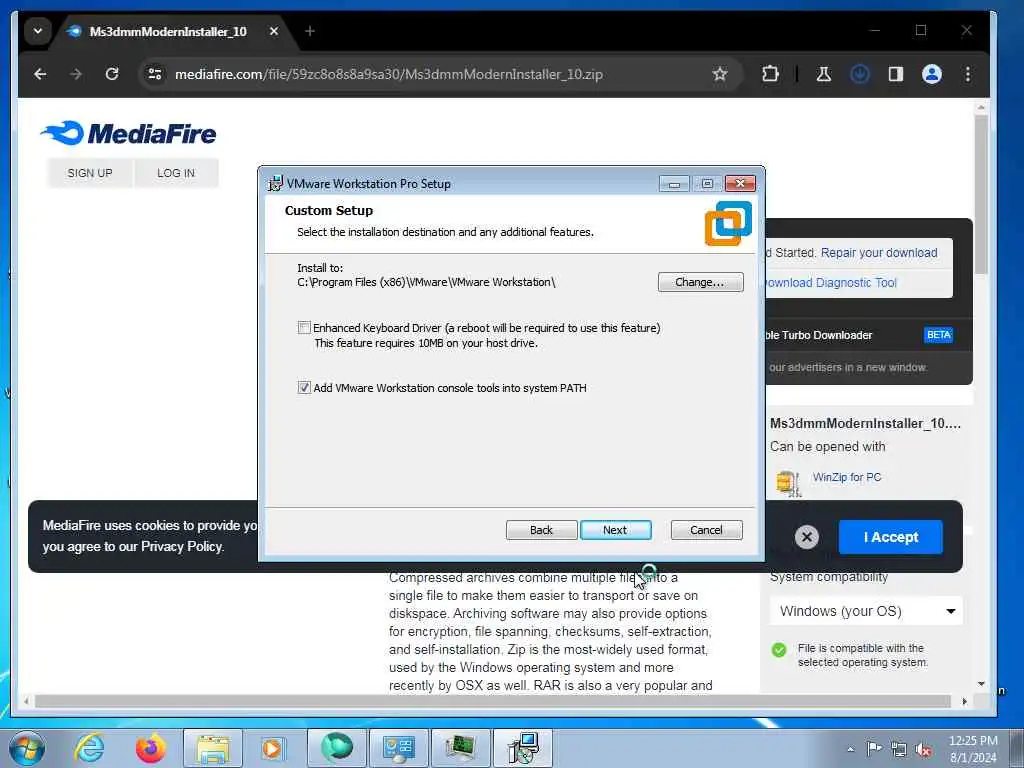Click I Accept on the cookie banner
The width and height of the screenshot is (1024, 768).
tap(891, 537)
